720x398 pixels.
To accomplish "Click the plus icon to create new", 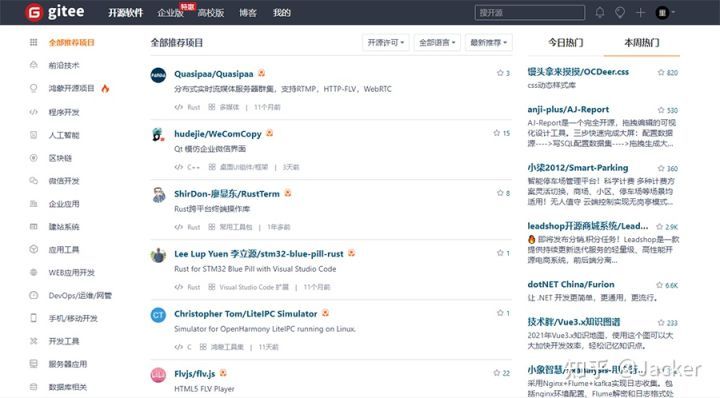I will tap(640, 12).
